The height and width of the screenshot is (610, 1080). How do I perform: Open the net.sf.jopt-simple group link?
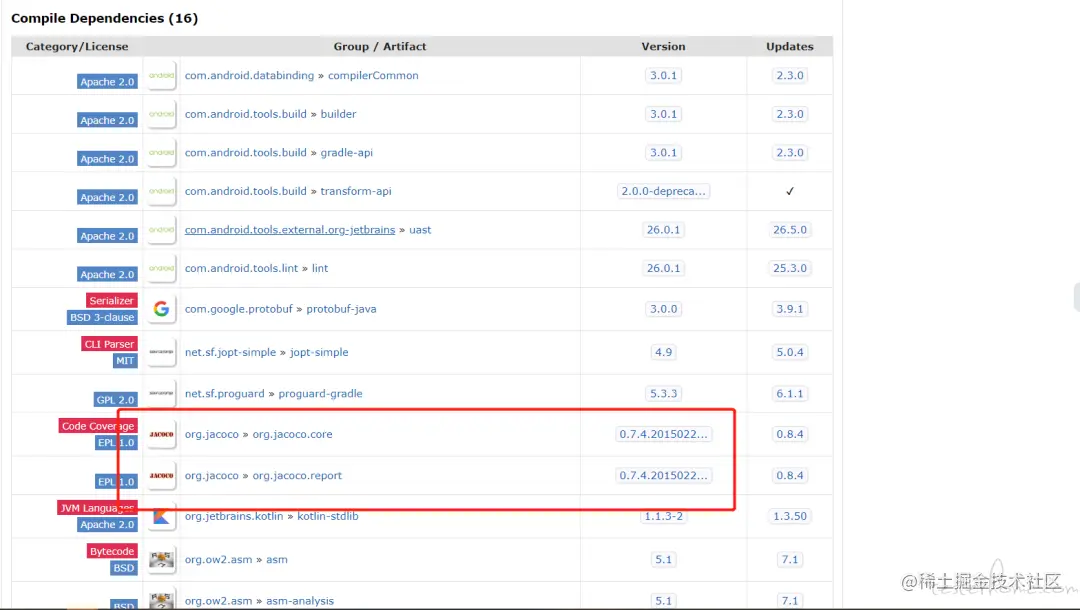coord(230,352)
